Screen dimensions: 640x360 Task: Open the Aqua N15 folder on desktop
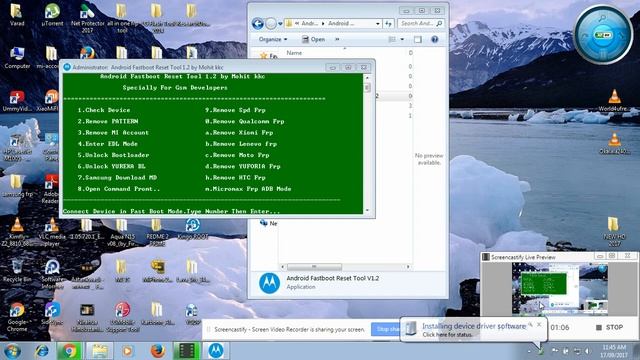122,232
